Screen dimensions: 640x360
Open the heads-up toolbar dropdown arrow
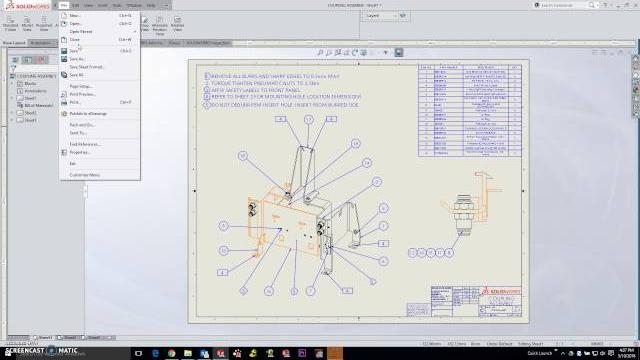(x=385, y=53)
